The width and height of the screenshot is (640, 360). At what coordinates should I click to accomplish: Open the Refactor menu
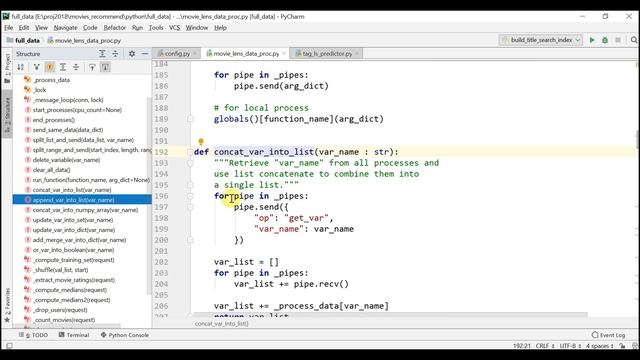click(115, 28)
